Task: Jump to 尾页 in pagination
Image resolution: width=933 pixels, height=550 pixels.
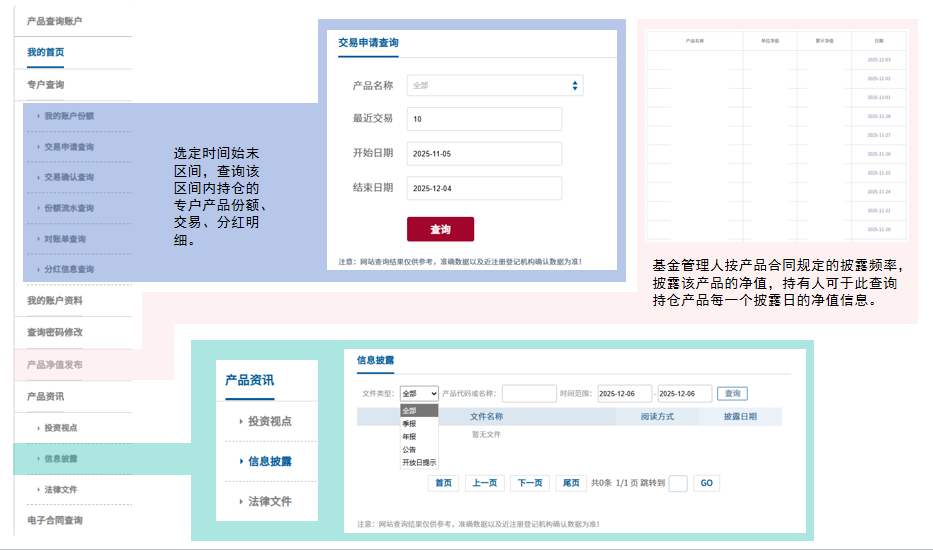Action: tap(571, 483)
